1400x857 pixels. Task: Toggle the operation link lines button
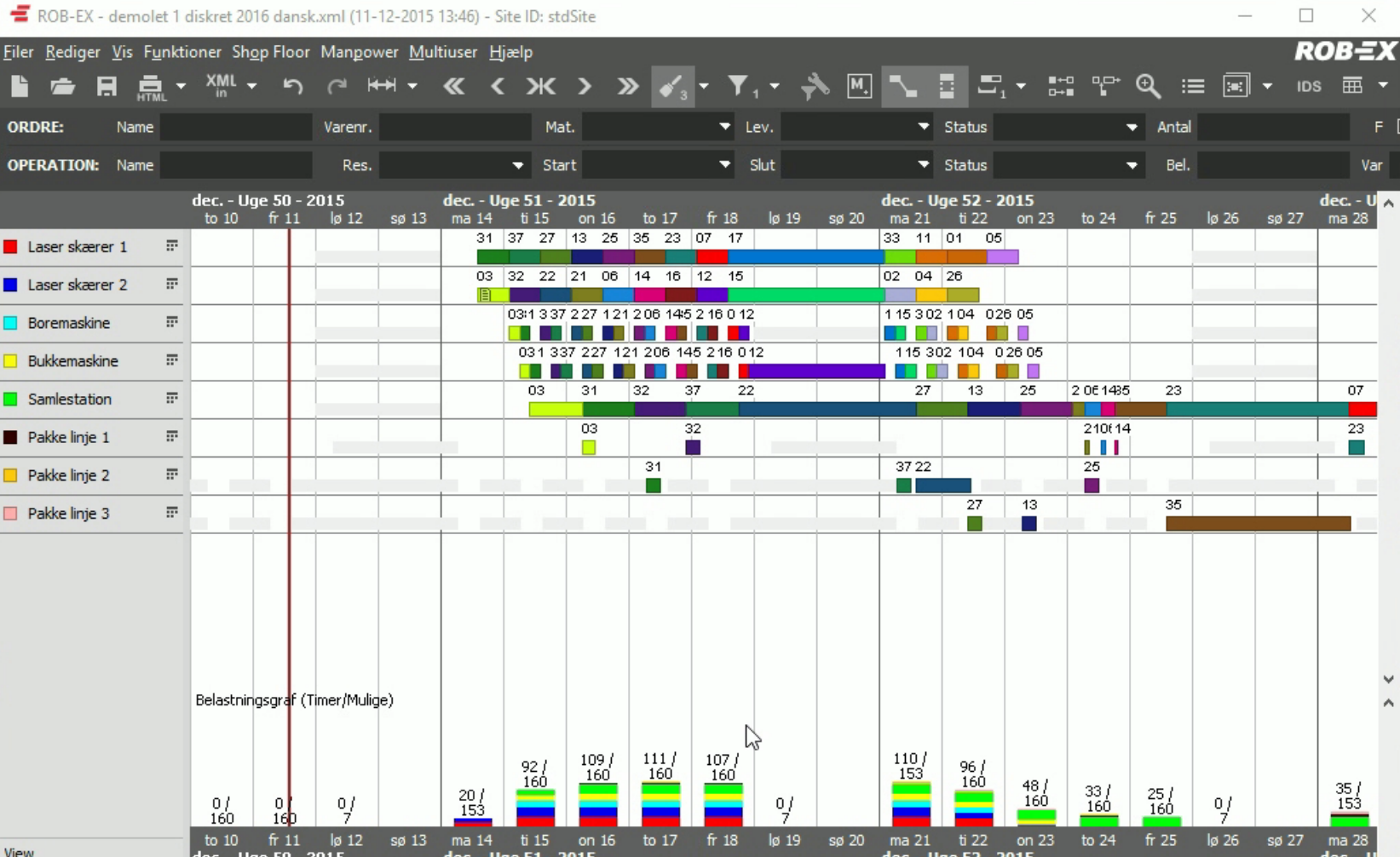[902, 86]
